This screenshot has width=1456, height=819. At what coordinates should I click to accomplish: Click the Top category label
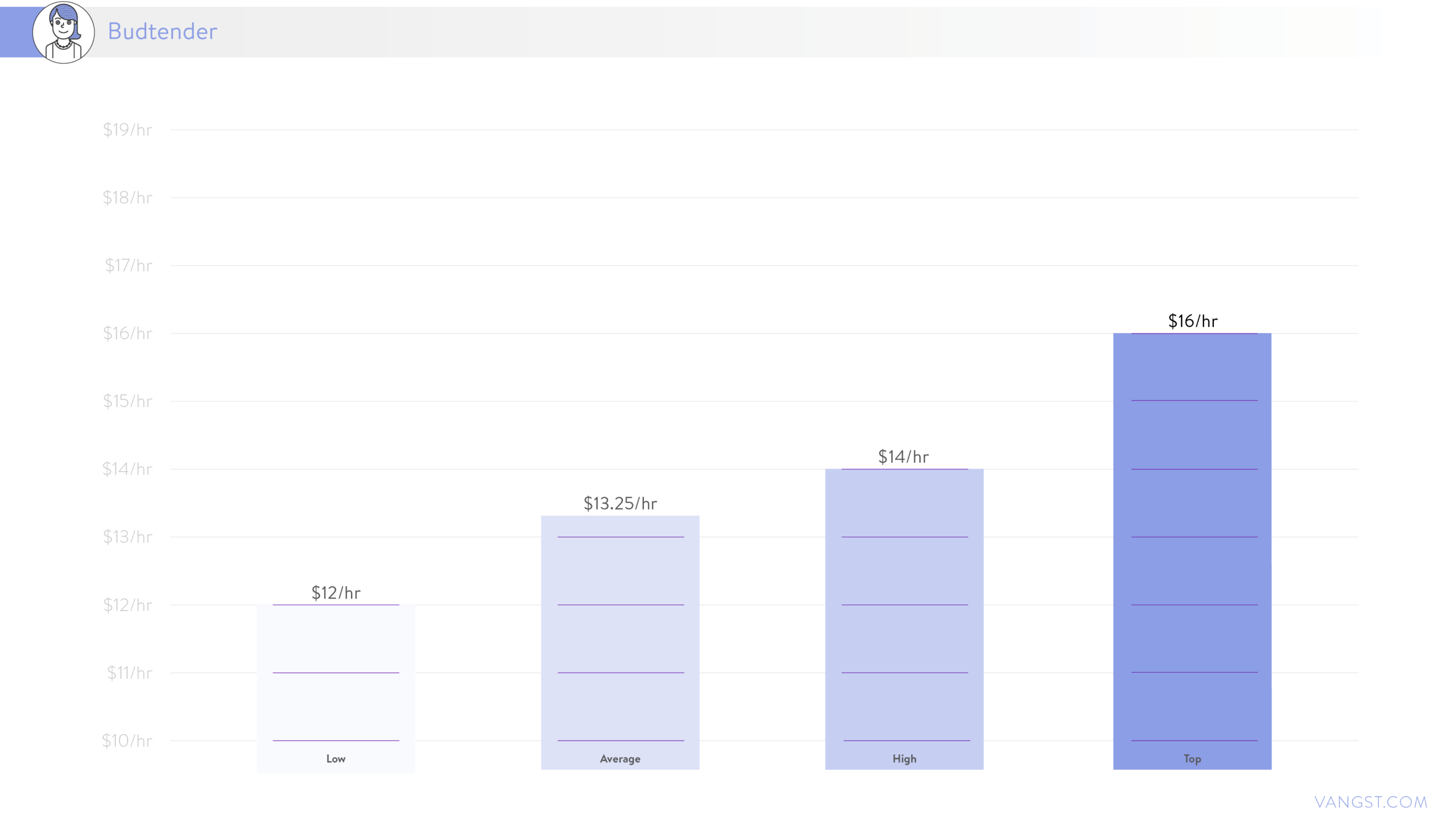1192,759
